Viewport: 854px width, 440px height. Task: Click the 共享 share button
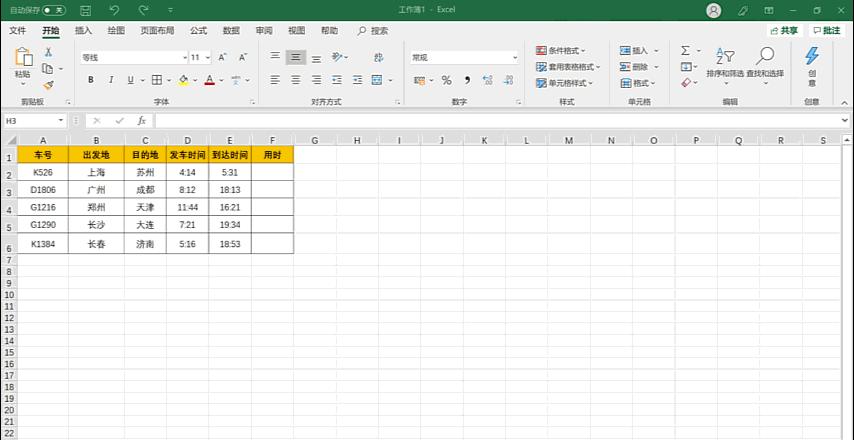pyautogui.click(x=785, y=31)
